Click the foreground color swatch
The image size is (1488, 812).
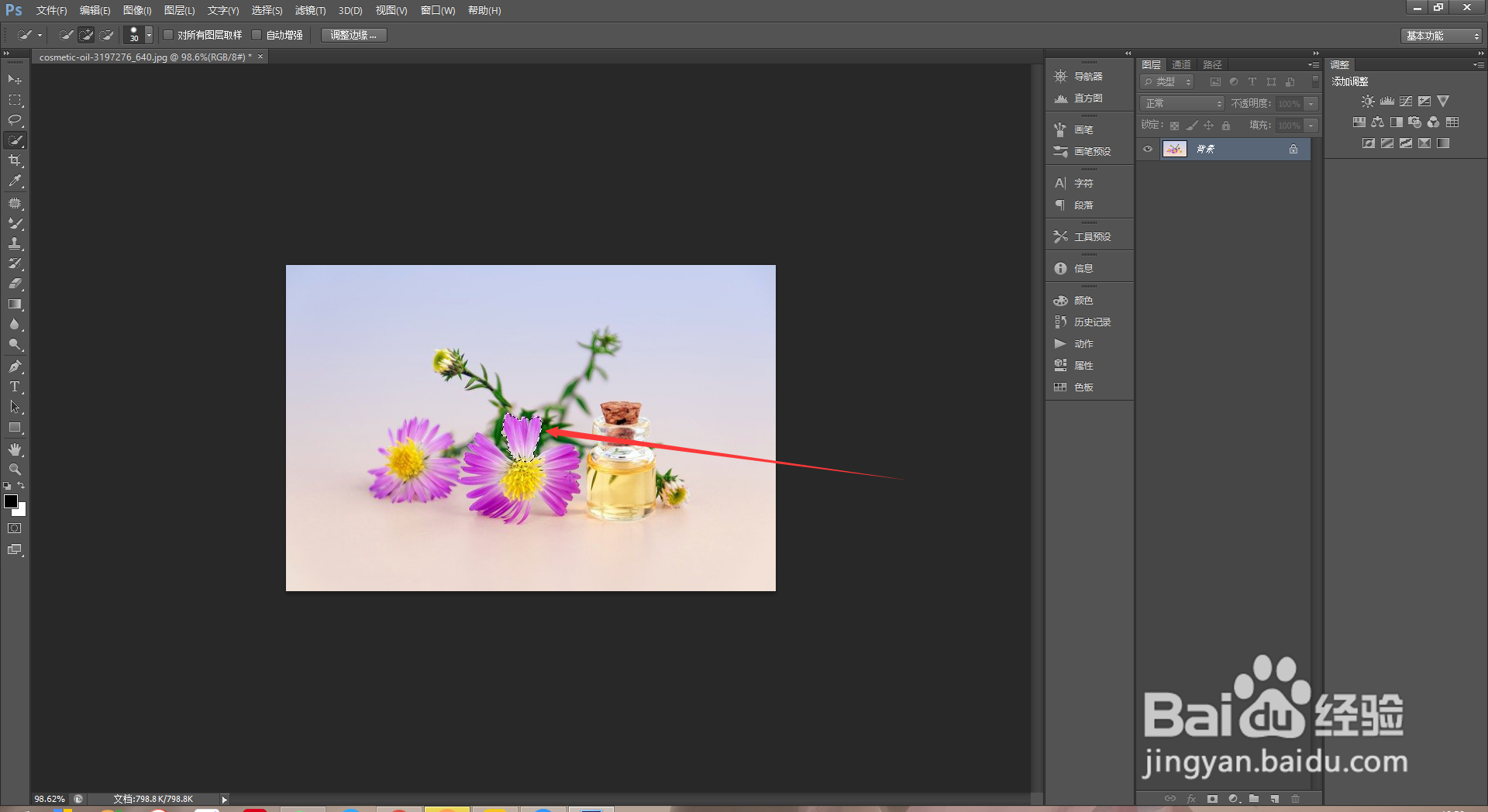pos(11,501)
